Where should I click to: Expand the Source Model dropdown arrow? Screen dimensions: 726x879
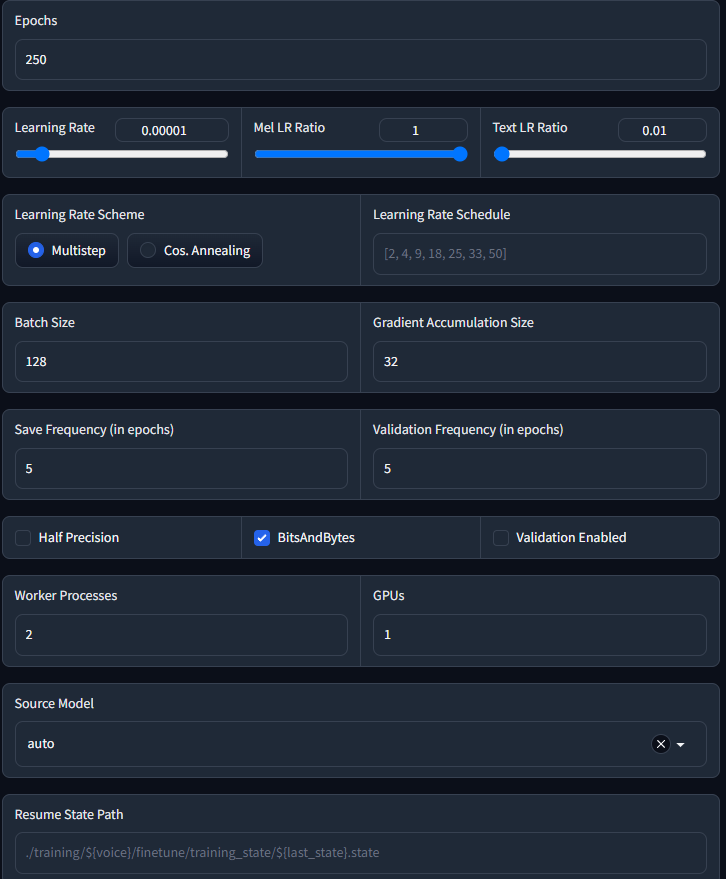681,744
